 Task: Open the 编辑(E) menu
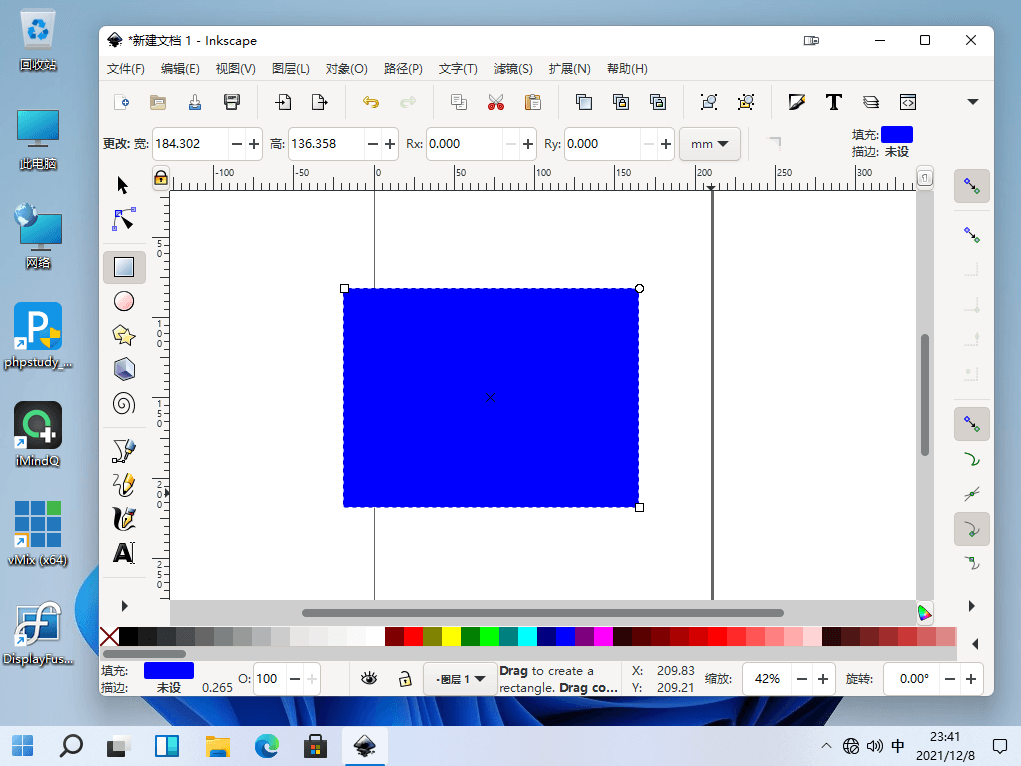[x=180, y=68]
